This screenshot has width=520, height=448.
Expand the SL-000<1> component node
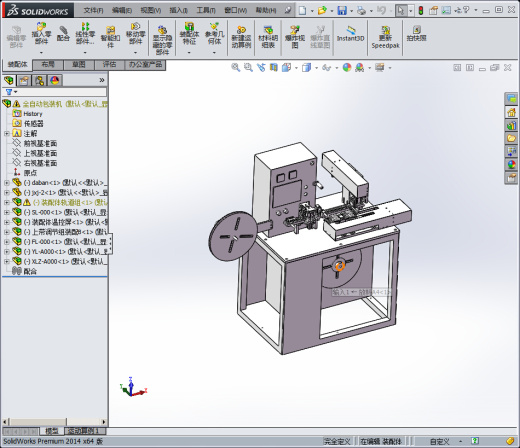click(6, 212)
